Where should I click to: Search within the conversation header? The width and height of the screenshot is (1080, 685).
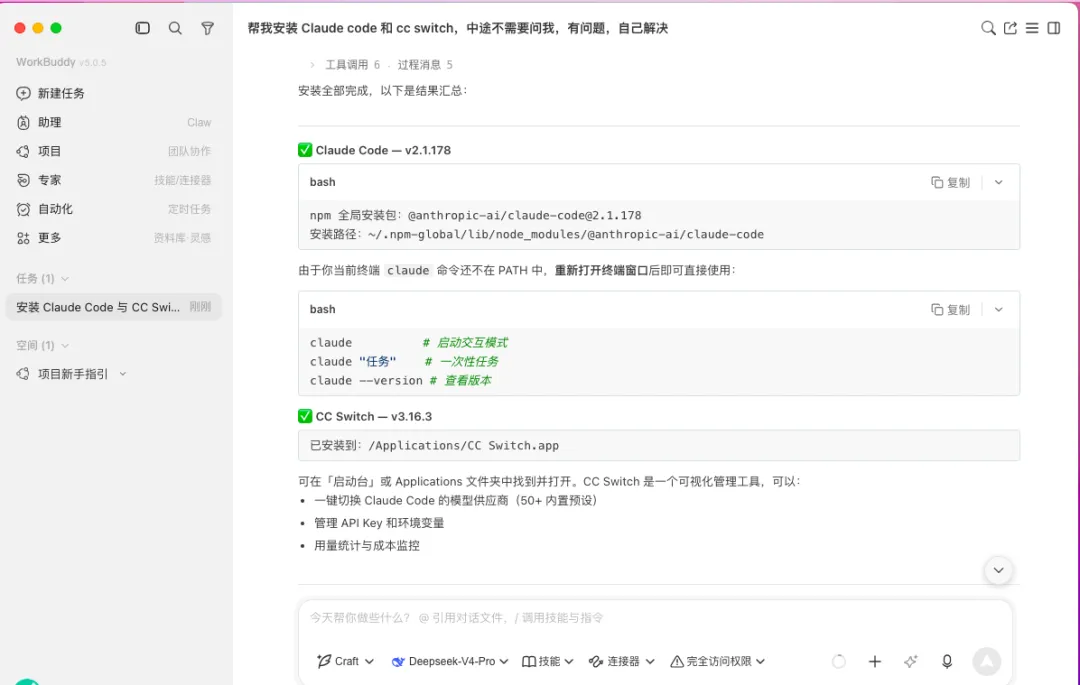[988, 28]
